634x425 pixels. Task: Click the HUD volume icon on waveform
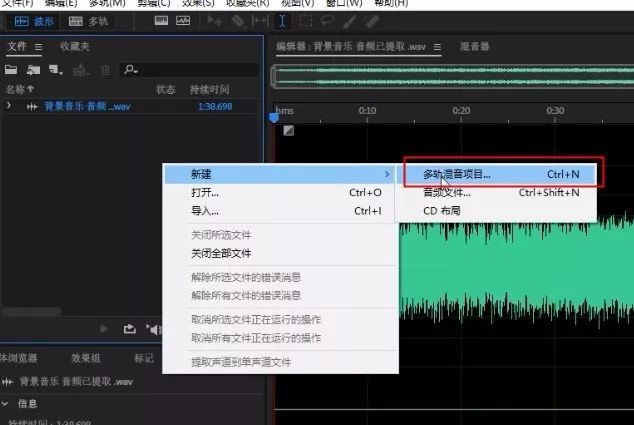[288, 131]
